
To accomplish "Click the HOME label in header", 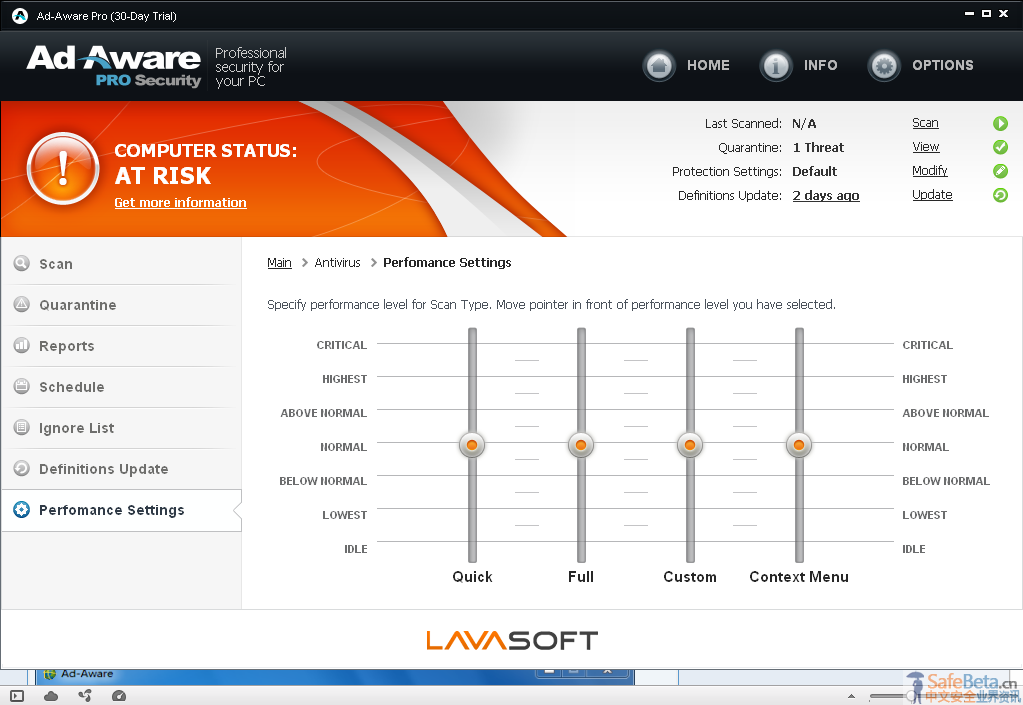I will click(x=708, y=65).
